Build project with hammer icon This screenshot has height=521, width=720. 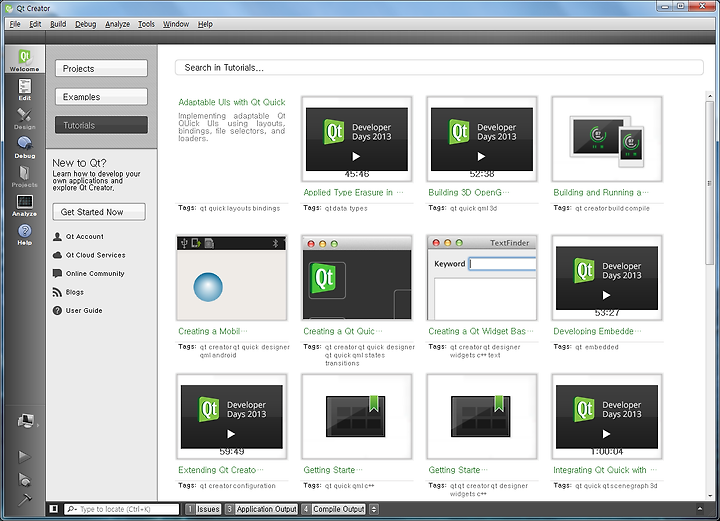click(x=24, y=499)
